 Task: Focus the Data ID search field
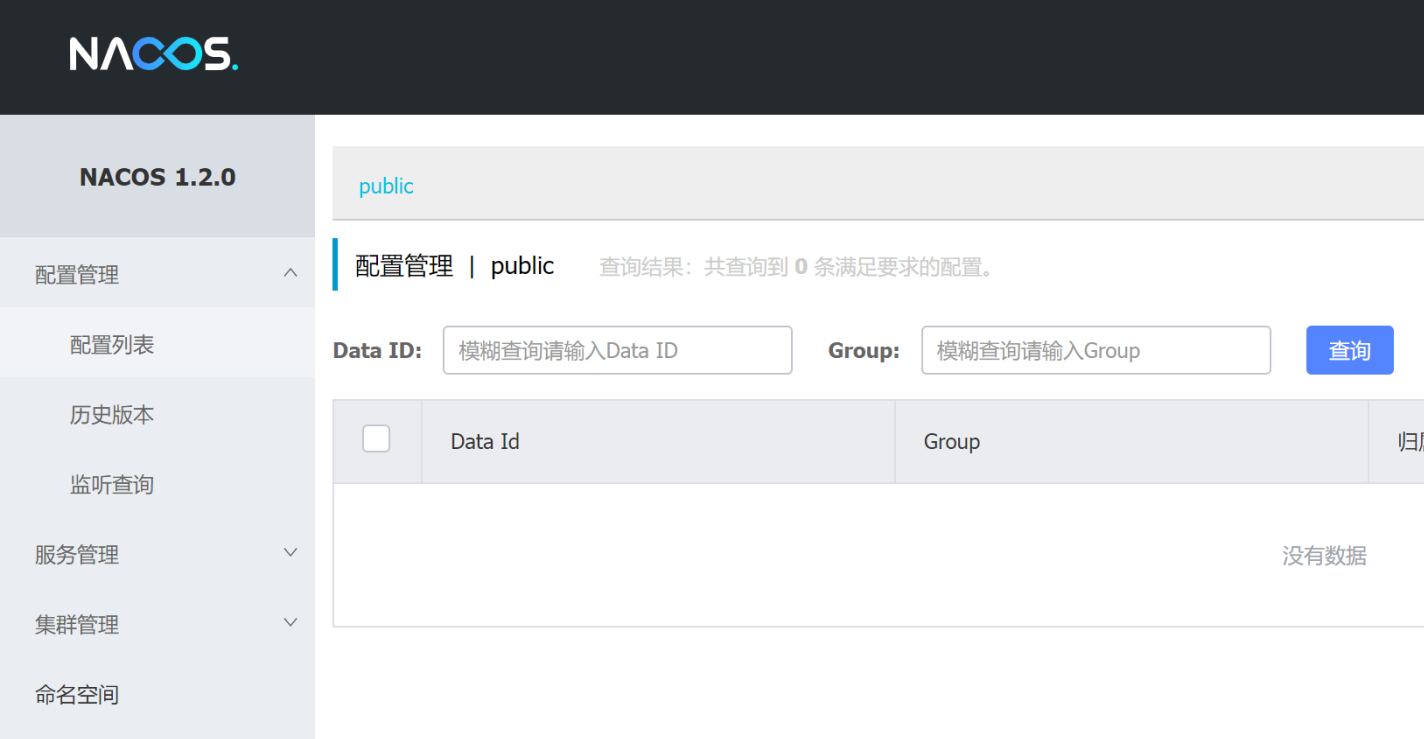617,350
